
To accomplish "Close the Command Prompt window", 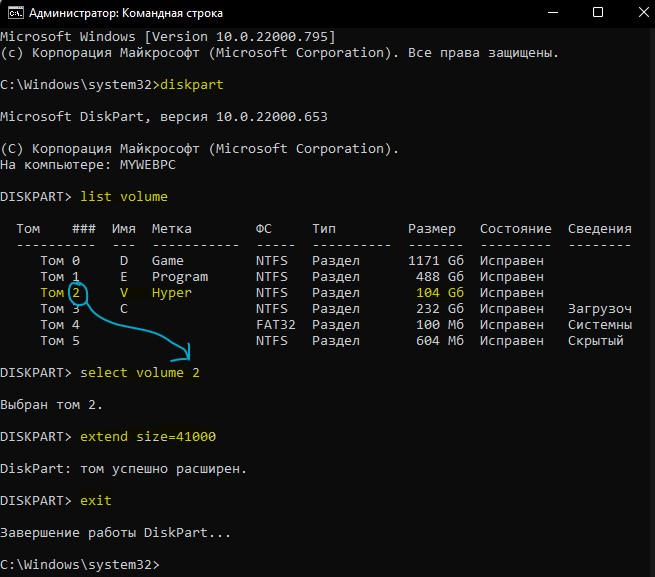I will point(643,13).
